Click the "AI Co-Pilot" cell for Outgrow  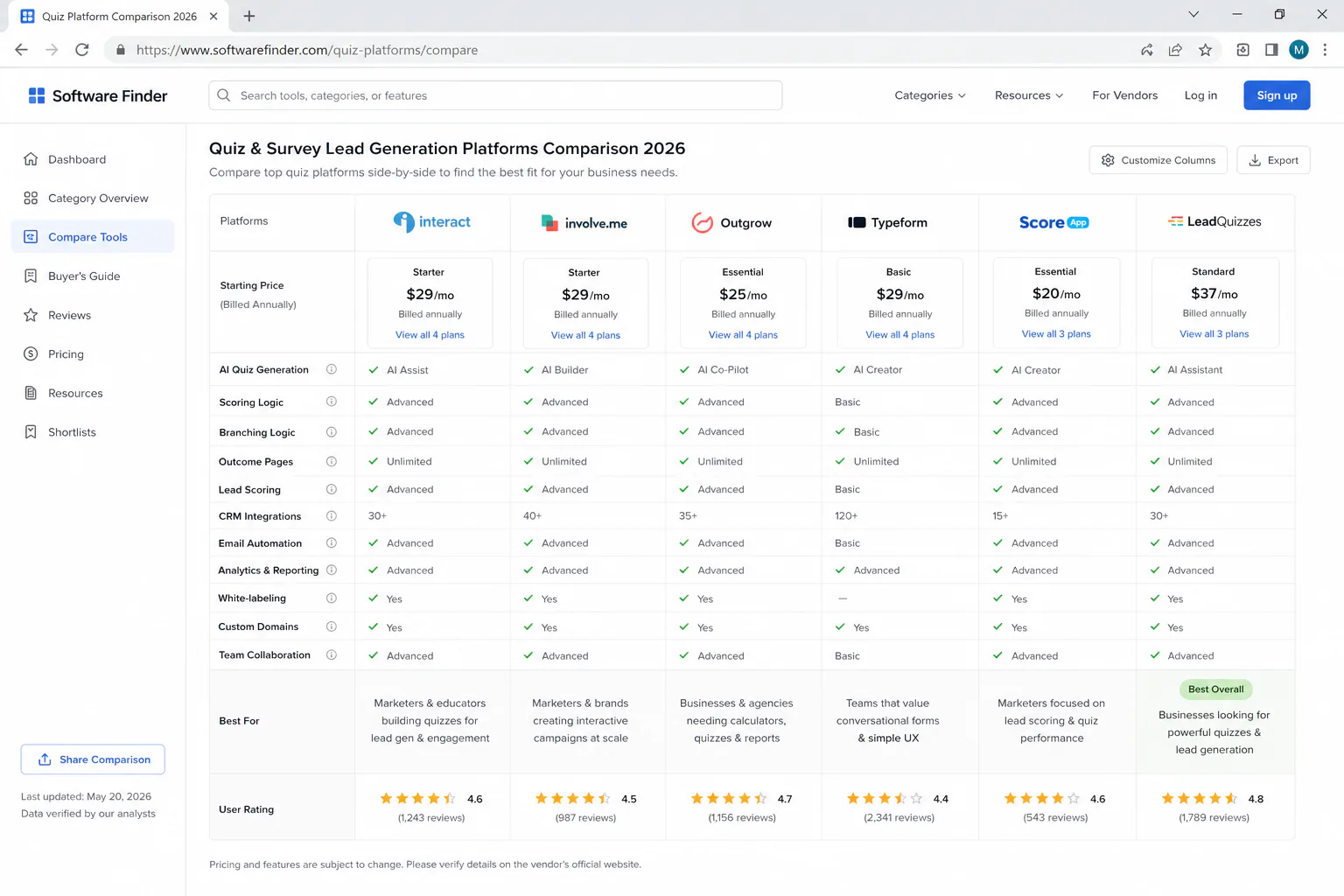(723, 370)
